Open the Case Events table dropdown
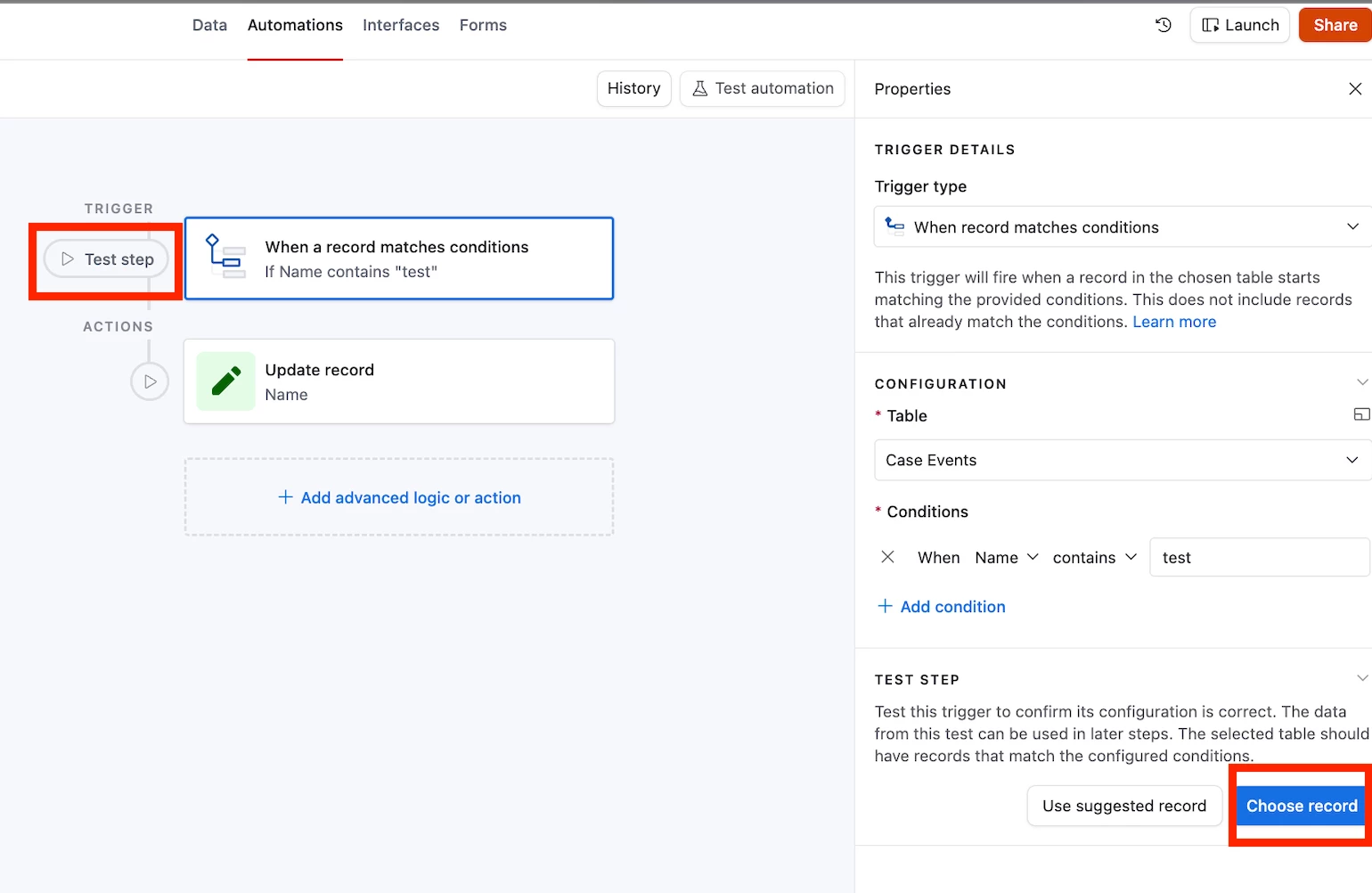This screenshot has width=1372, height=893. click(x=1123, y=460)
